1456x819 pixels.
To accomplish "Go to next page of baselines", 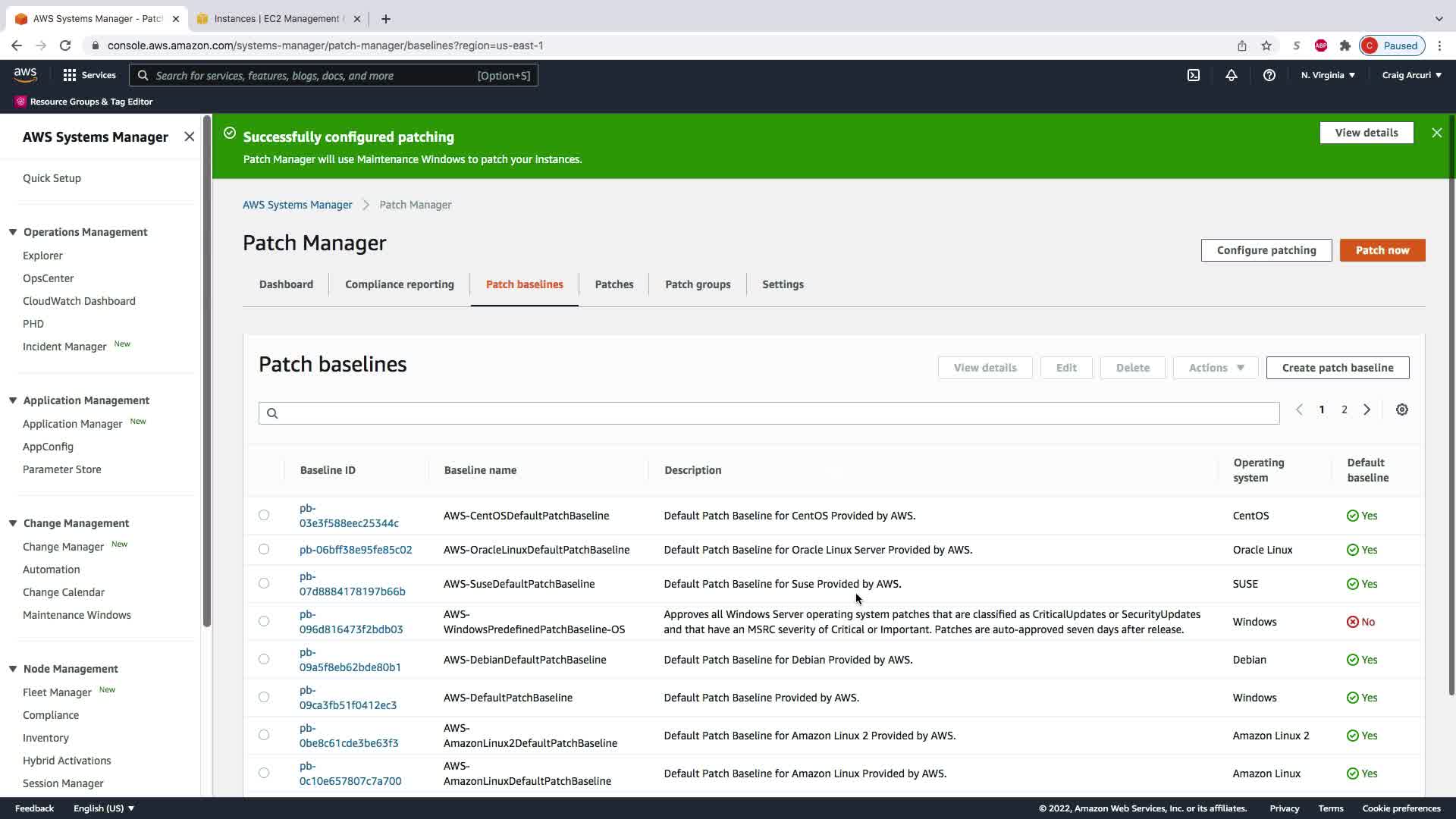I will point(1367,409).
